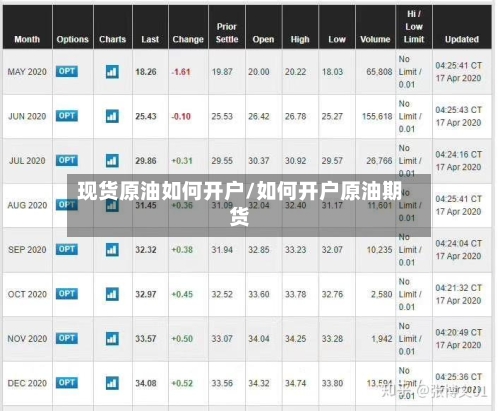Click the last price 32.97

click(x=146, y=294)
